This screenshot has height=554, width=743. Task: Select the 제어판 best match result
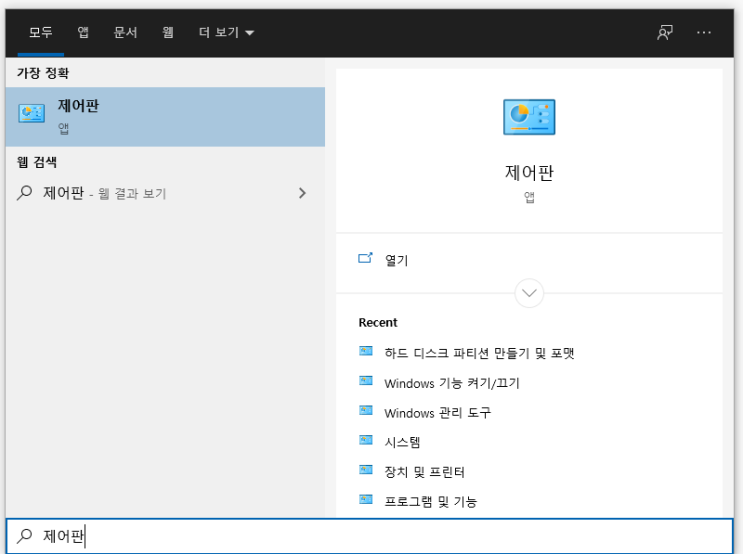165,117
